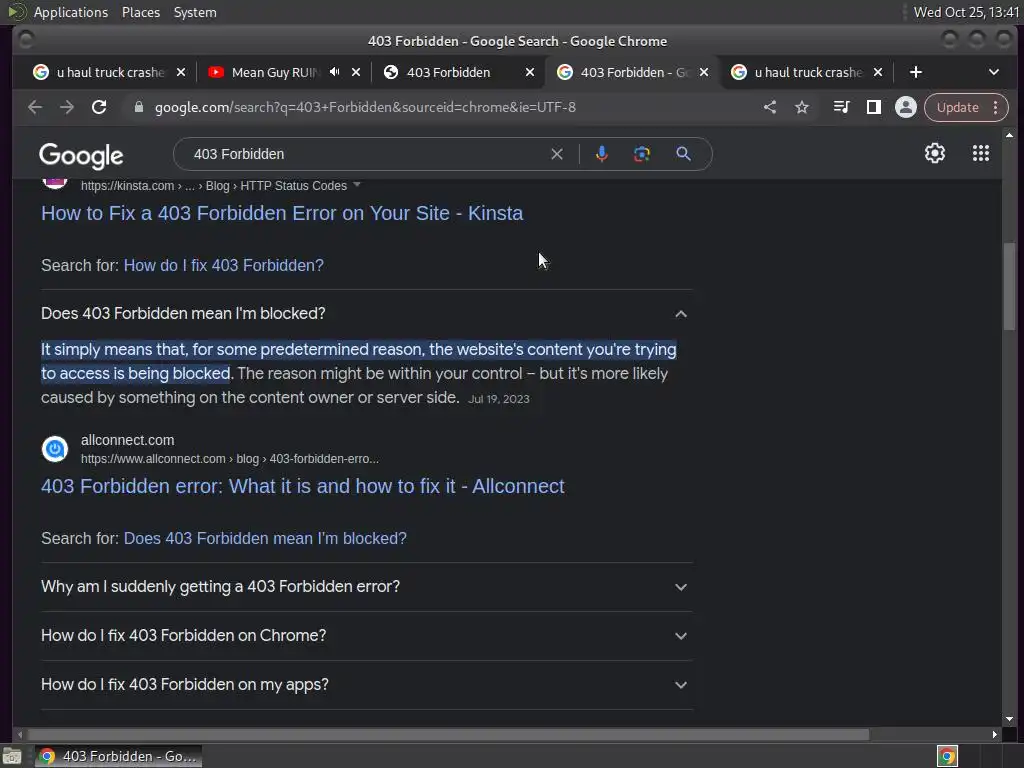
Task: Bookmark this tab with the star
Action: (802, 107)
